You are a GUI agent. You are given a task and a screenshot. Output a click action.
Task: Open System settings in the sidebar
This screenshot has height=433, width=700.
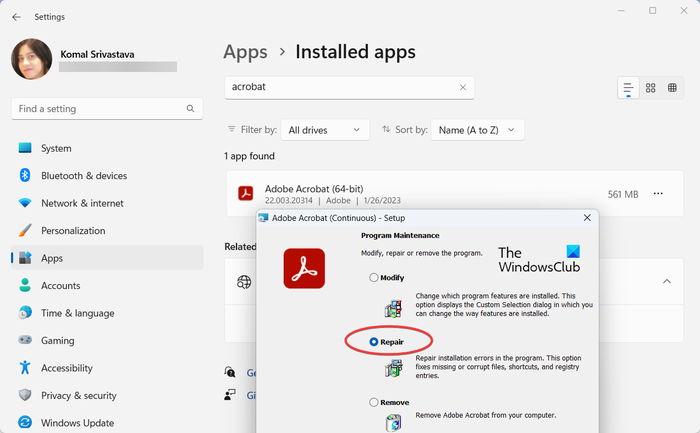click(107, 148)
